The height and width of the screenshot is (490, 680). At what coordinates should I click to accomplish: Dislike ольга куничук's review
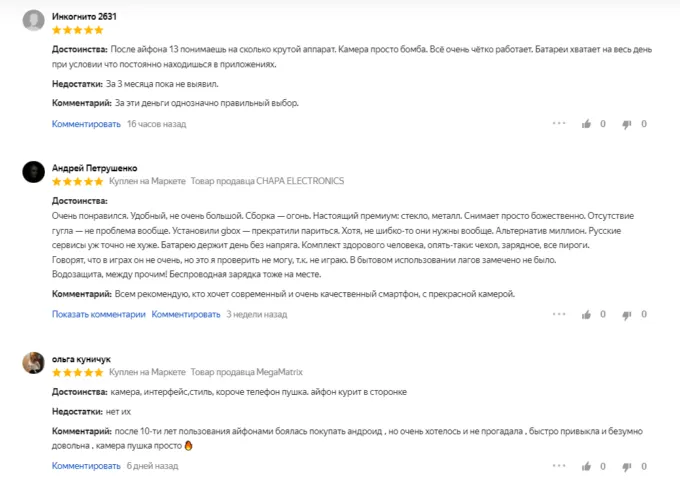pos(628,466)
